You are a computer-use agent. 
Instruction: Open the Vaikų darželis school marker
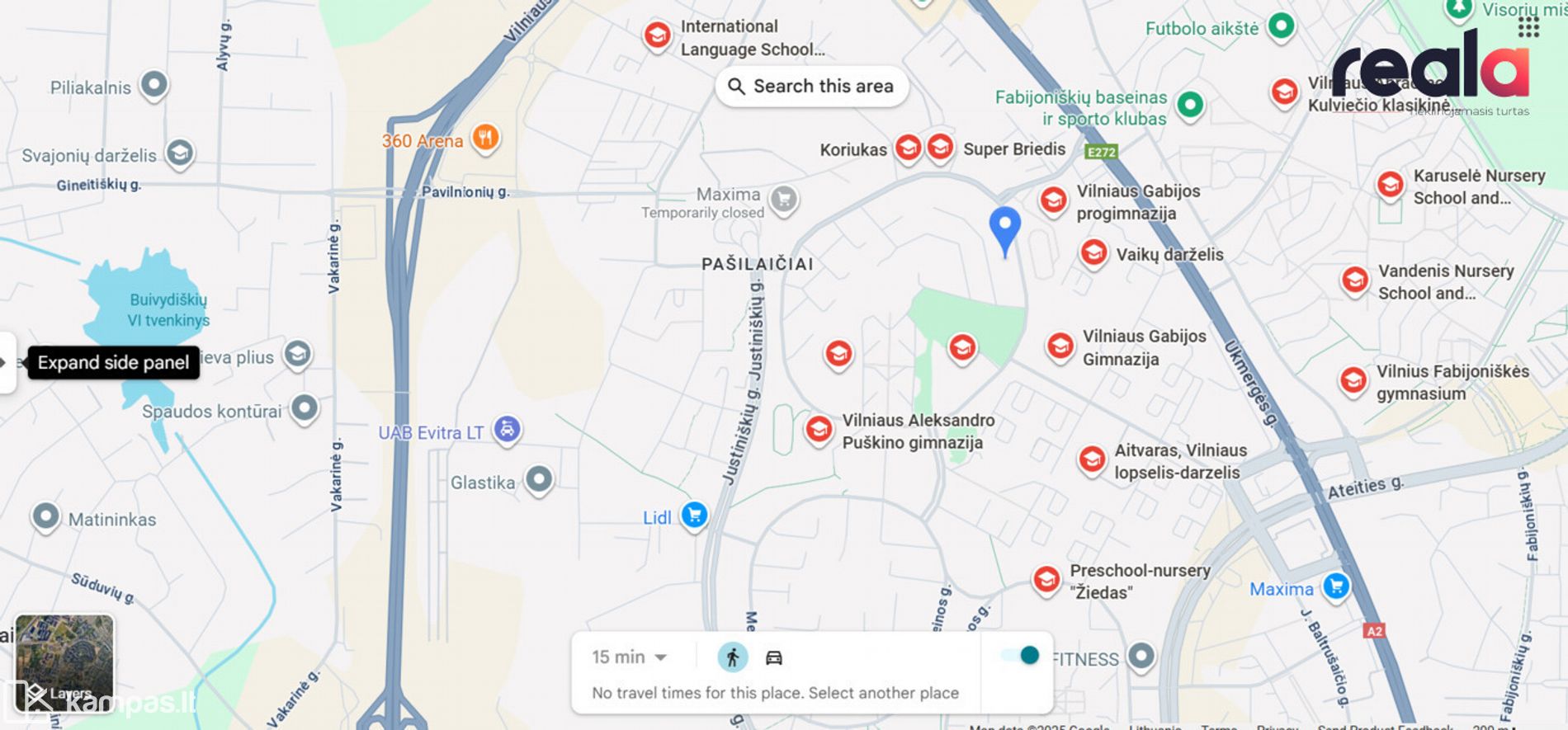click(x=1093, y=253)
